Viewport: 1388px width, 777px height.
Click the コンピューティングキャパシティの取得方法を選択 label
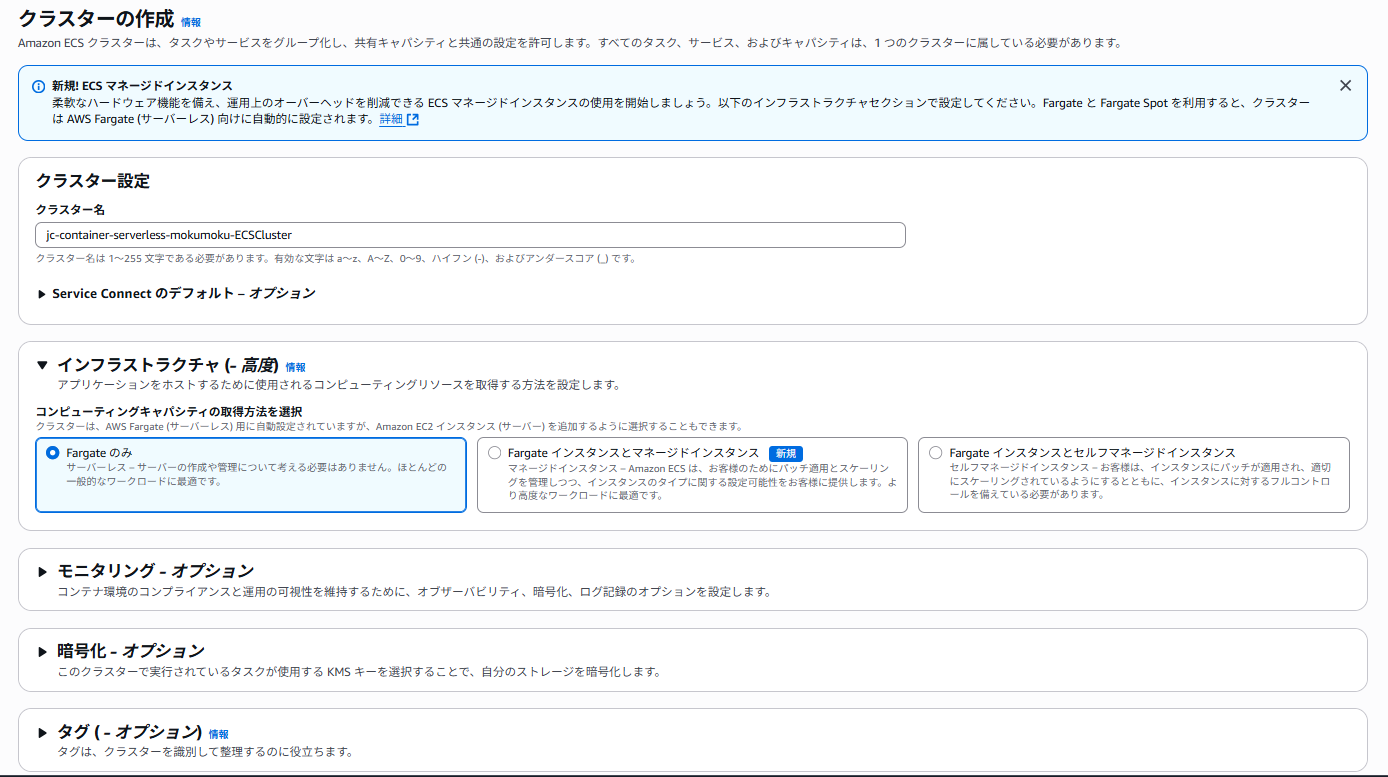169,411
